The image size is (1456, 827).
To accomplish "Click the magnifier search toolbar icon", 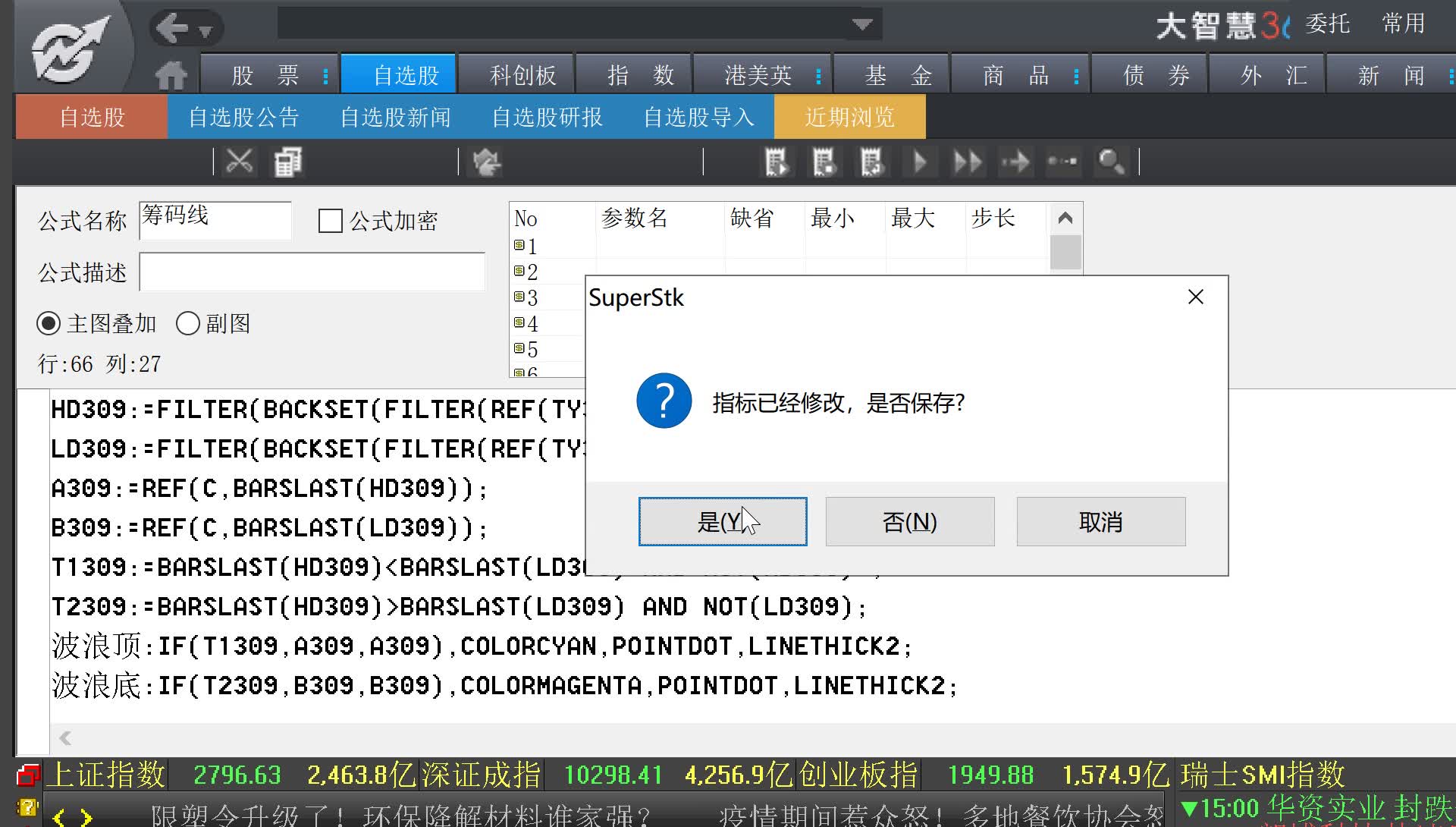I will 1111,162.
